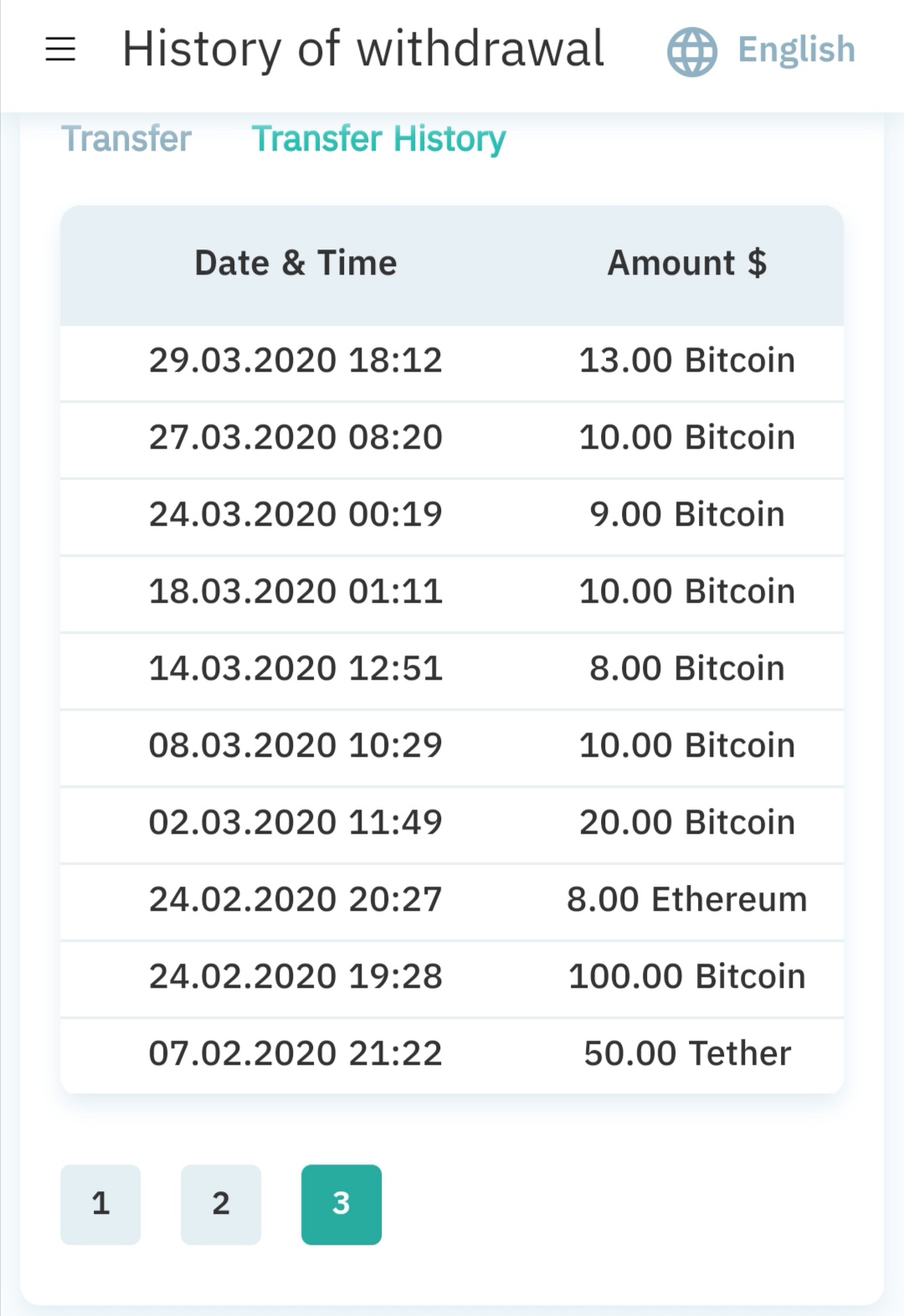Click the 8.00 Bitcoin amount entry
This screenshot has width=904, height=1316.
point(686,669)
